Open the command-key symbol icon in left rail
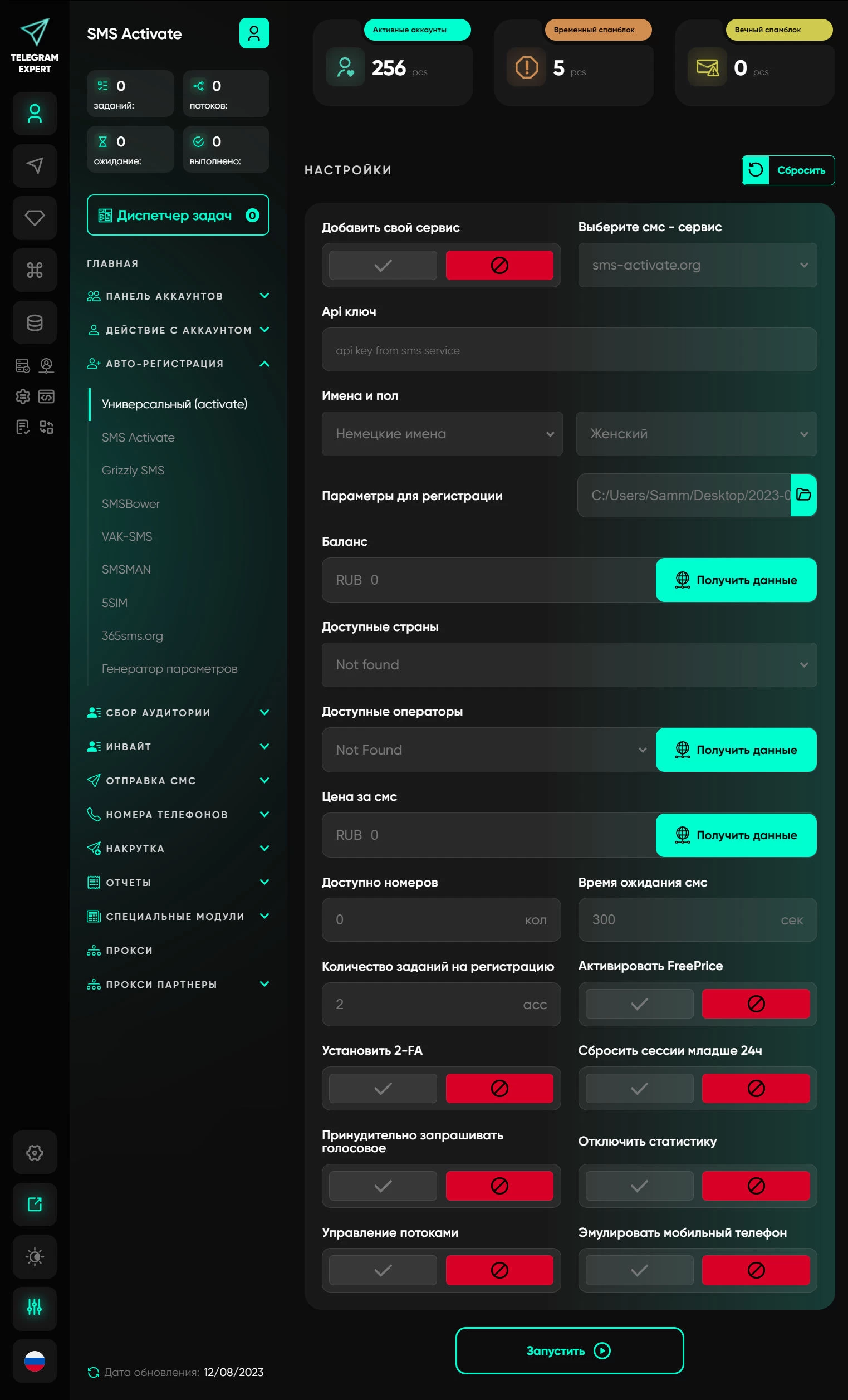The width and height of the screenshot is (848, 1400). (35, 270)
